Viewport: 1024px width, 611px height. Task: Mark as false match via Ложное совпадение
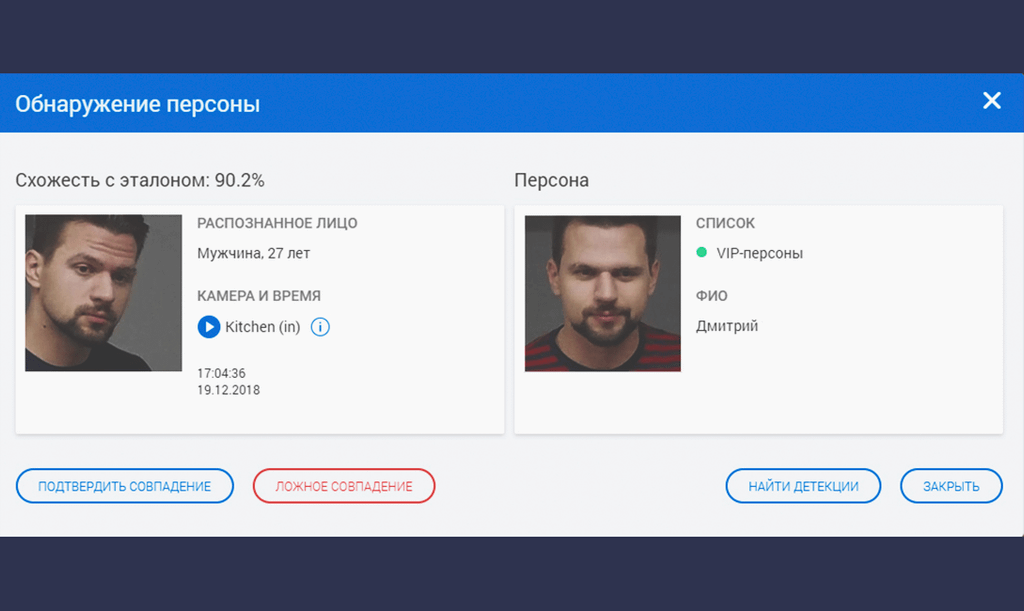[344, 486]
